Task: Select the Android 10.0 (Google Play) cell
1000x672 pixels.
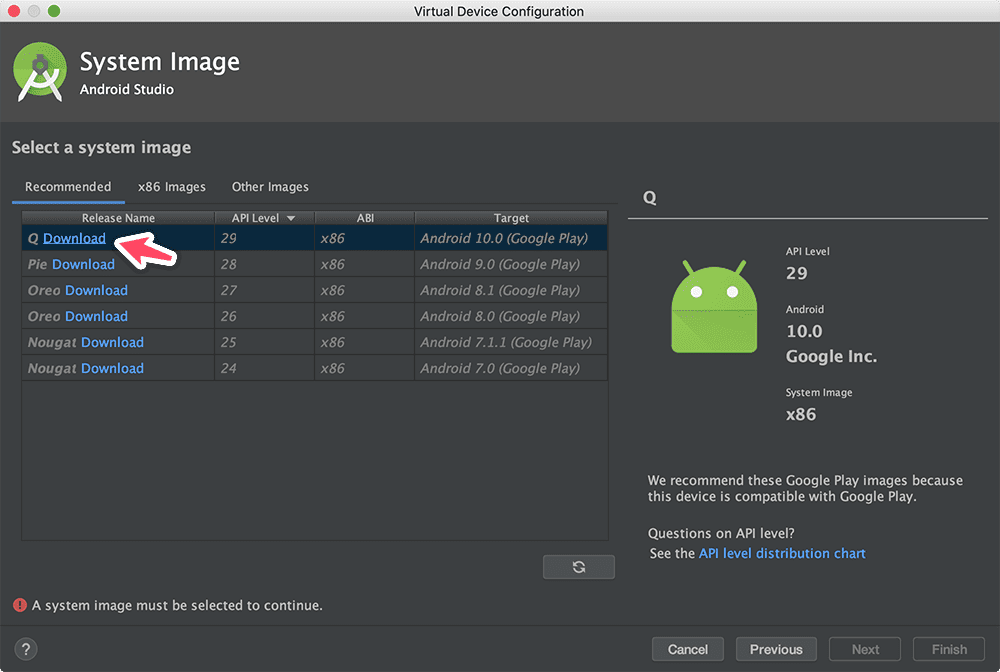Action: pyautogui.click(x=511, y=238)
